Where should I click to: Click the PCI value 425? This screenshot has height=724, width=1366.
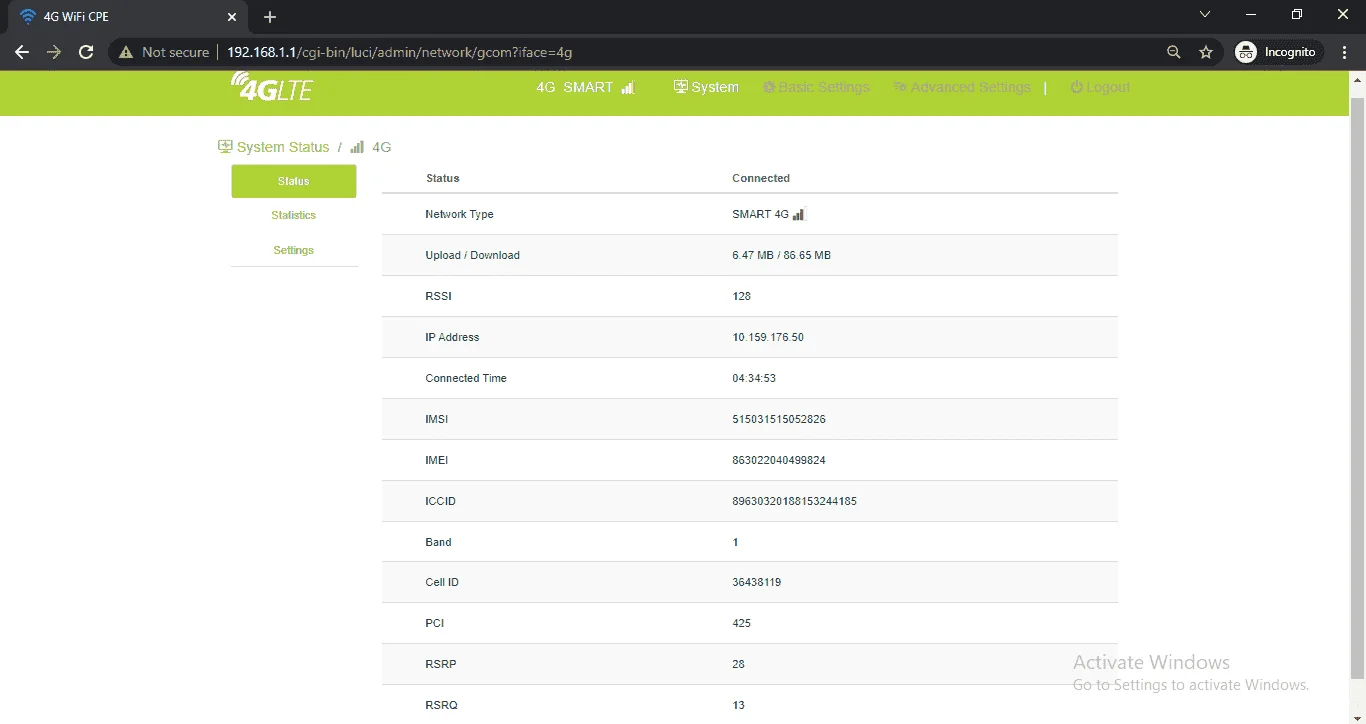[x=741, y=623]
